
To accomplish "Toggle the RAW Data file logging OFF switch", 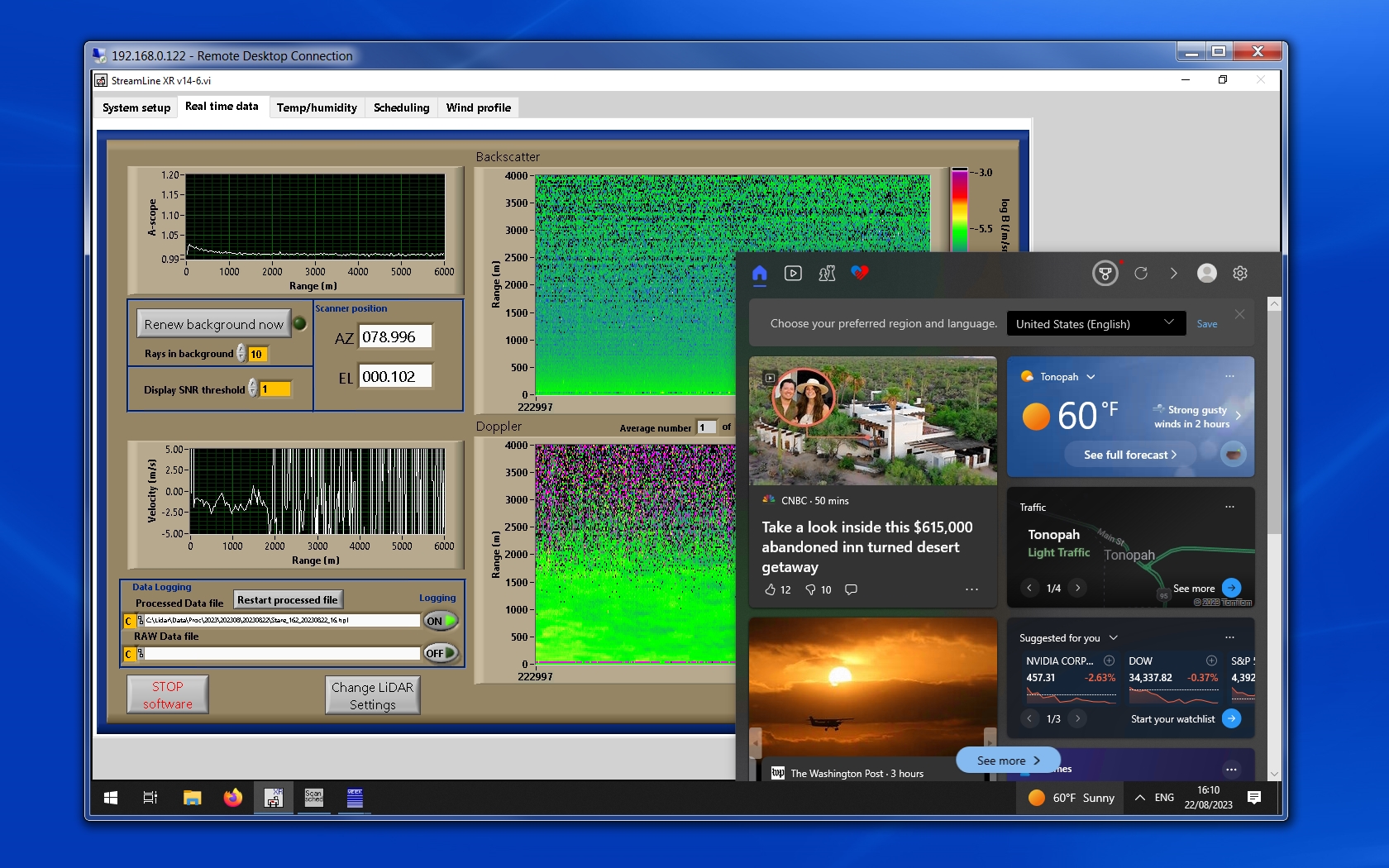I will pyautogui.click(x=441, y=653).
